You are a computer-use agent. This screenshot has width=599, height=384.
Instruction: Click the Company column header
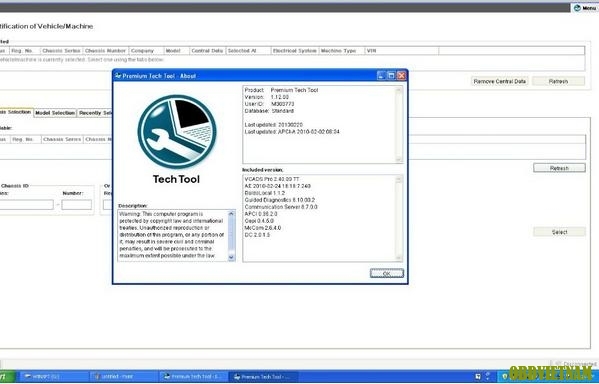click(146, 50)
